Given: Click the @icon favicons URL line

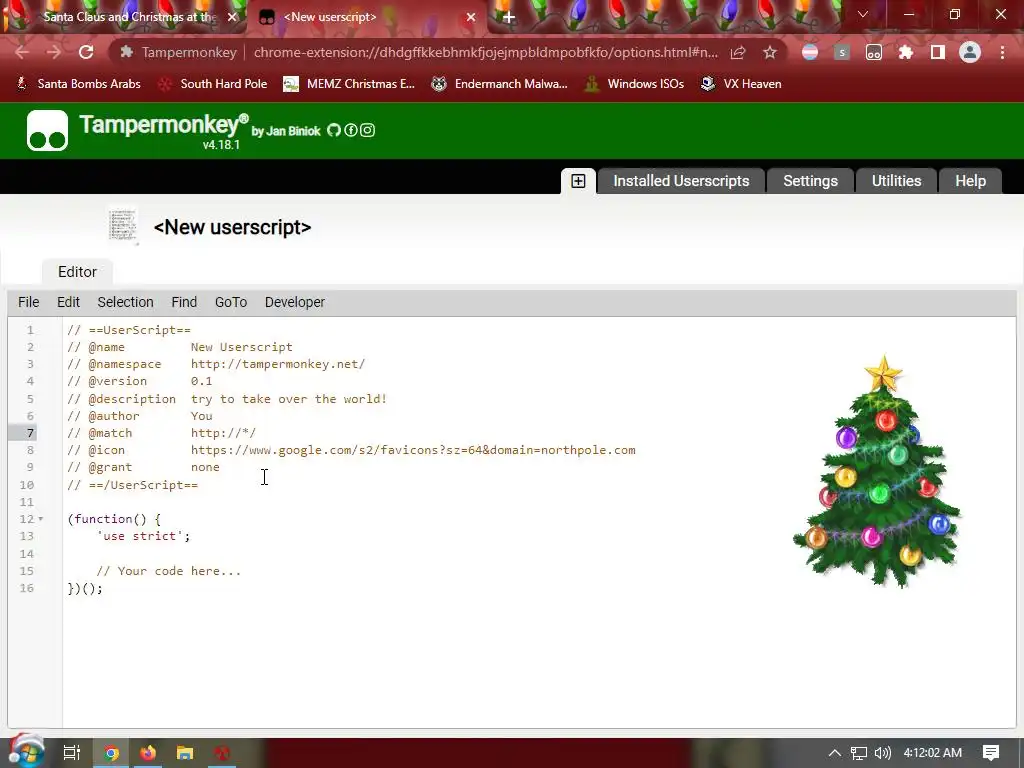Looking at the screenshot, I should pos(351,450).
